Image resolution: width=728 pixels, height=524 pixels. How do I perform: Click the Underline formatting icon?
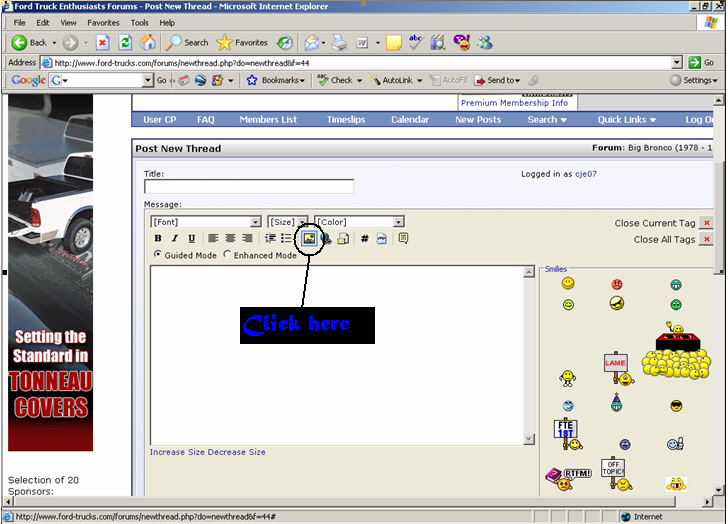point(191,239)
